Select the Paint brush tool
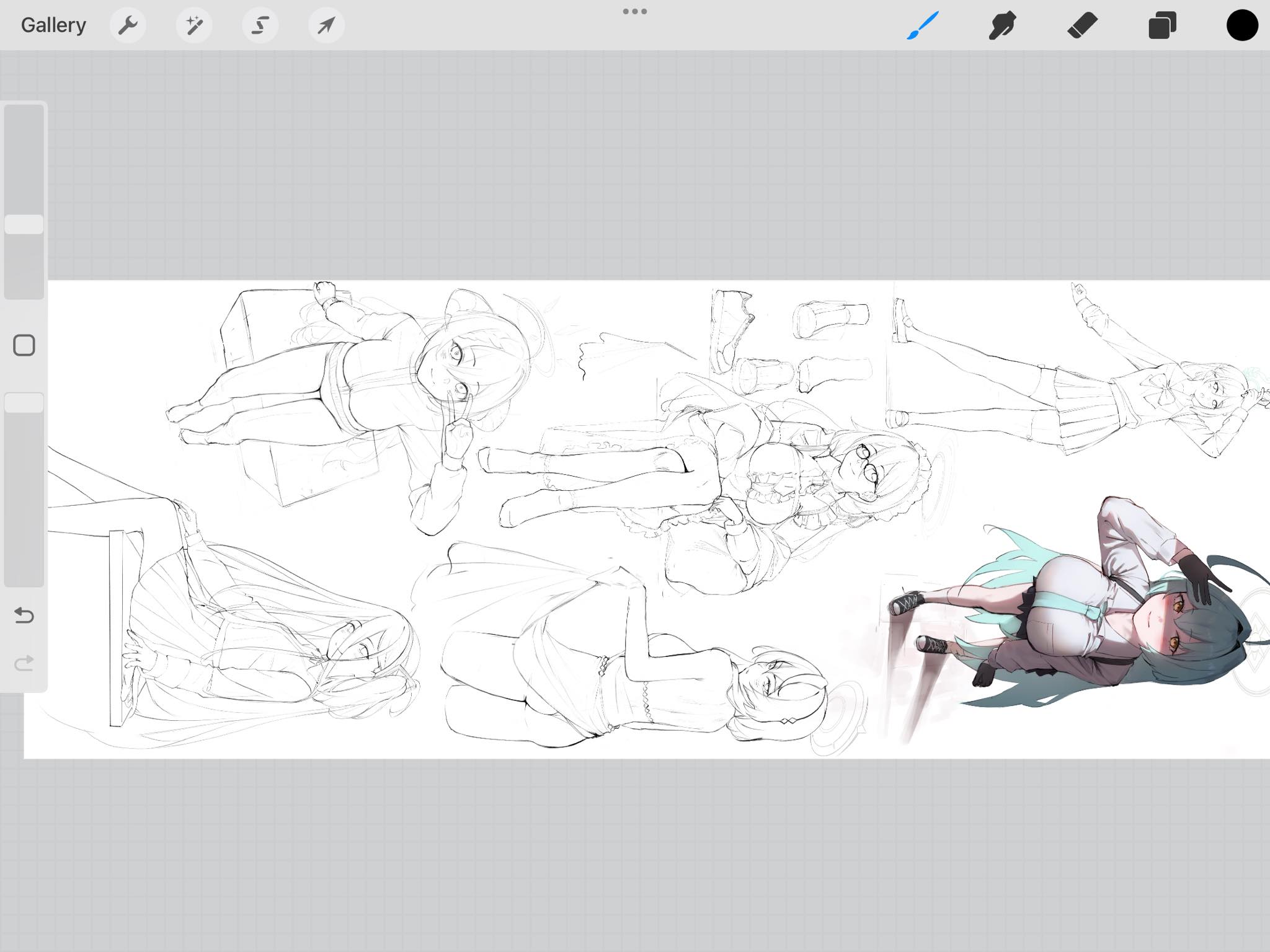1270x952 pixels. tap(923, 25)
